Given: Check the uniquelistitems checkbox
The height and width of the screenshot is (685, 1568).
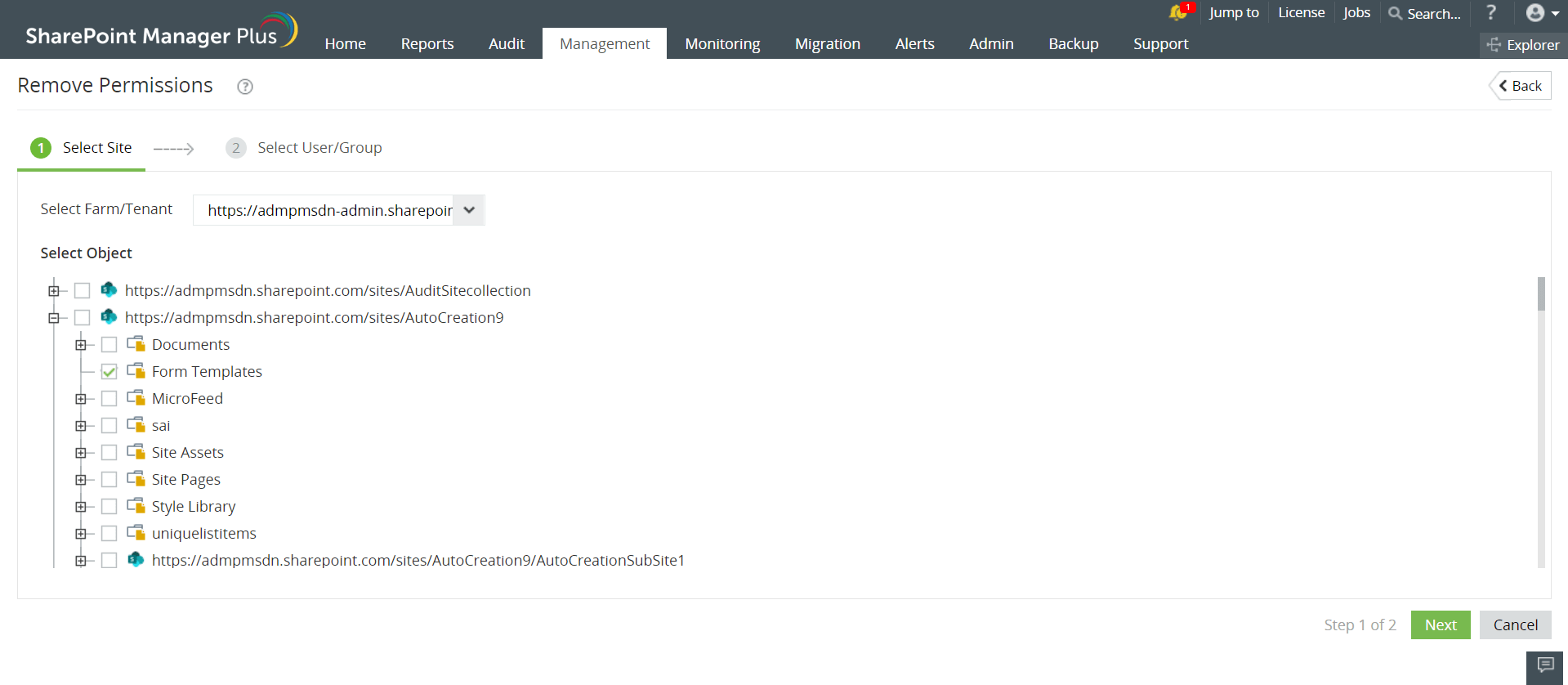Looking at the screenshot, I should pos(109,533).
